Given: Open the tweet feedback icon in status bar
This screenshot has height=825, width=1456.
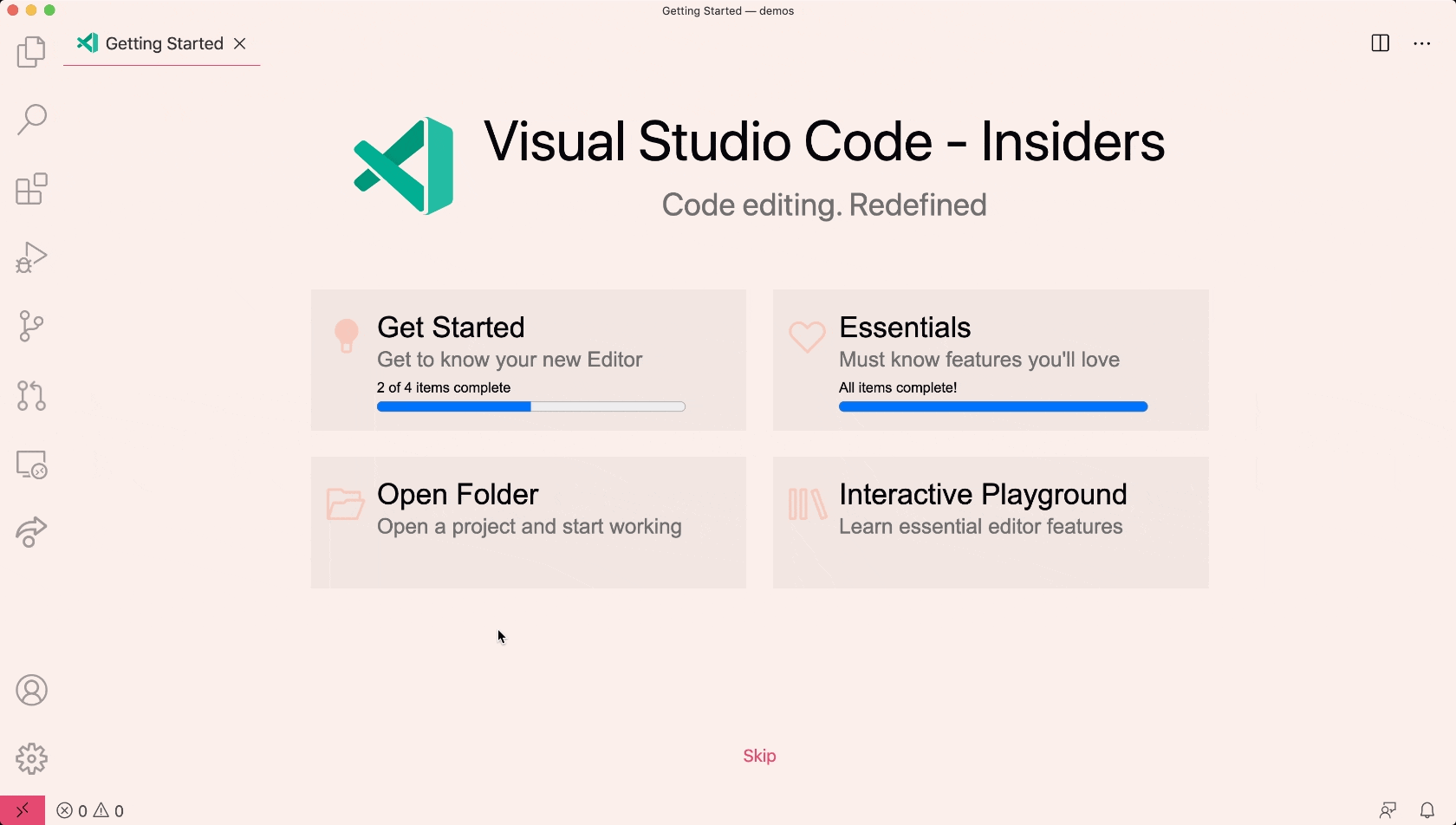Looking at the screenshot, I should 1388,809.
